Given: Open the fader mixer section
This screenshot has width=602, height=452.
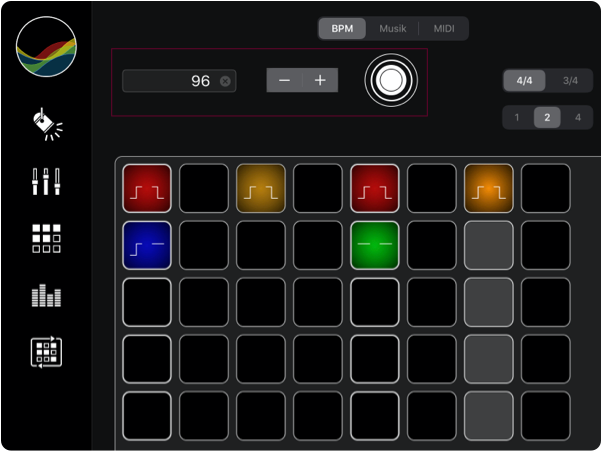Looking at the screenshot, I should point(46,181).
